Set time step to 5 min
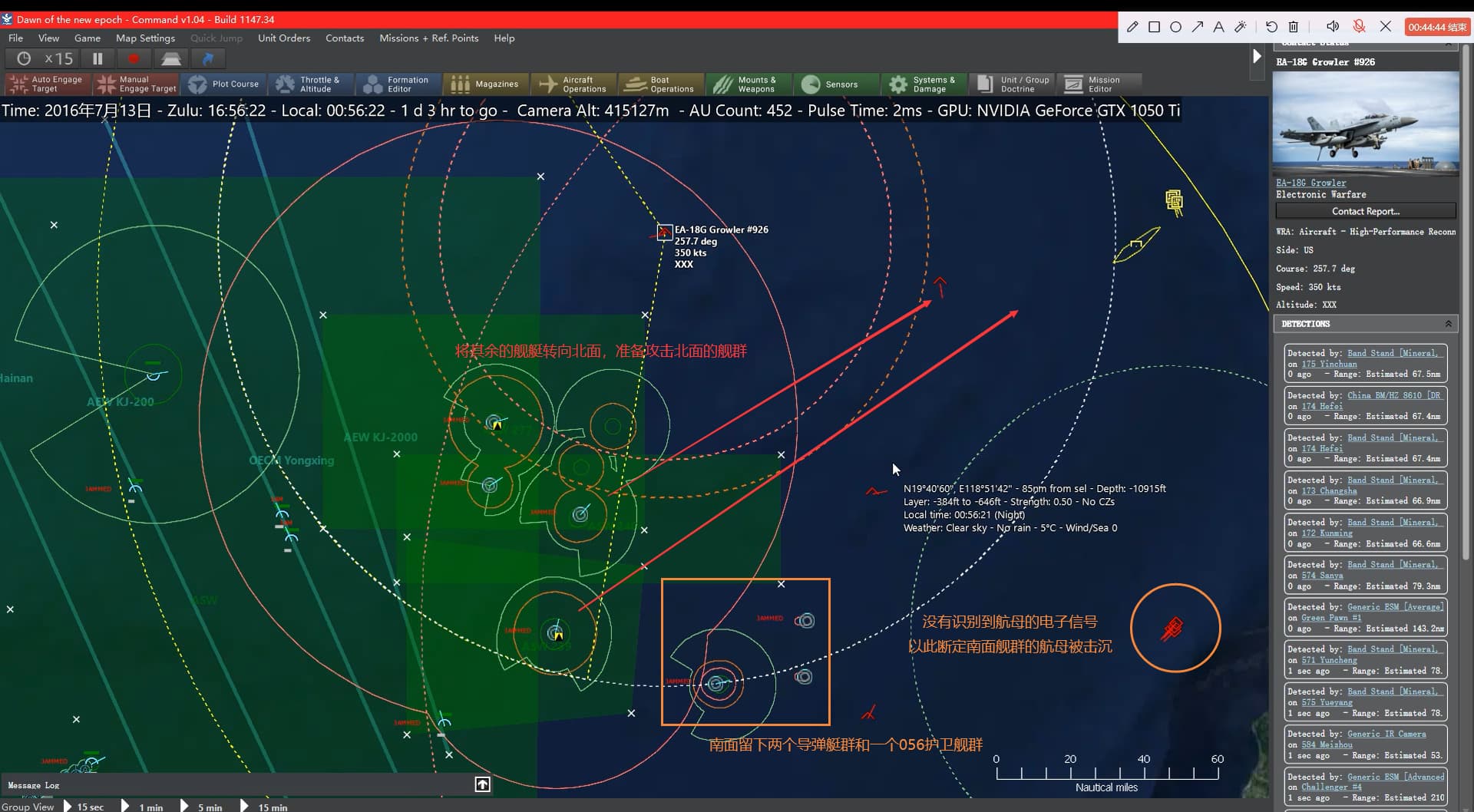 pos(201,806)
